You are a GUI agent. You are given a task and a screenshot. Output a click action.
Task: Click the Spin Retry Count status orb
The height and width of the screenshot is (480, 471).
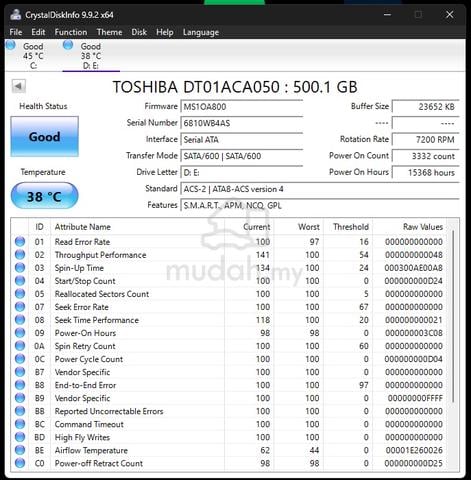pos(20,346)
